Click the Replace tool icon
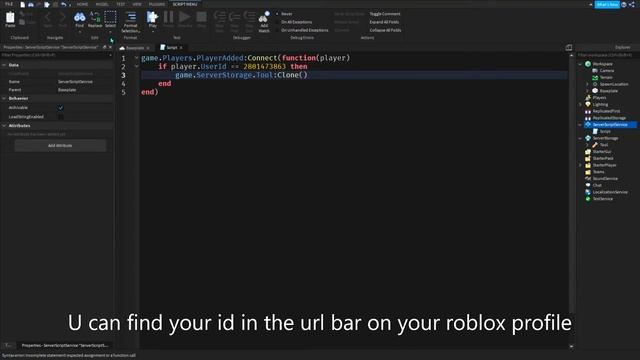640x360 pixels. pos(95,17)
